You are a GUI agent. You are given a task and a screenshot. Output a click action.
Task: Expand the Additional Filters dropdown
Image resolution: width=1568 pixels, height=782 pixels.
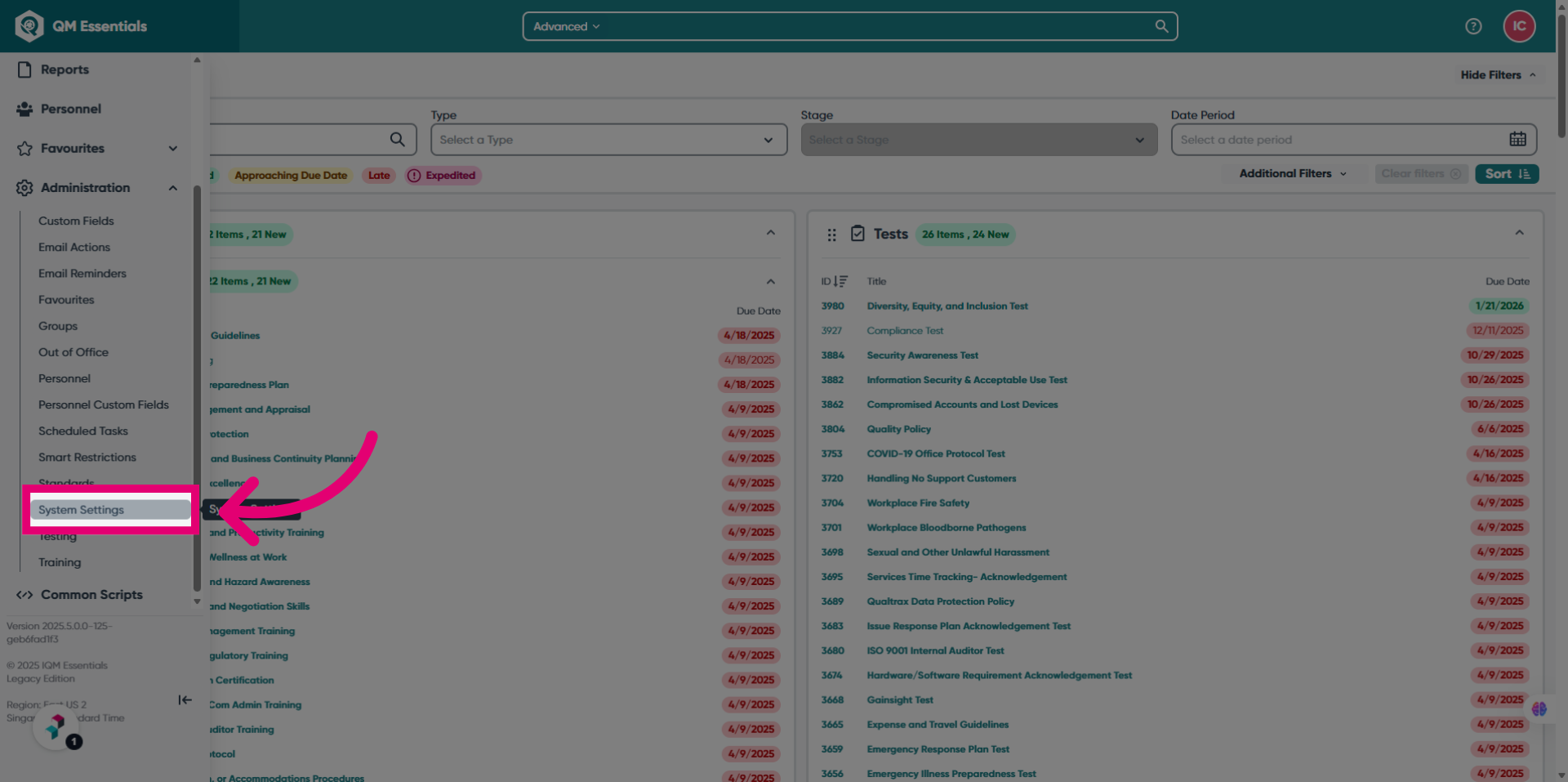coord(1293,173)
